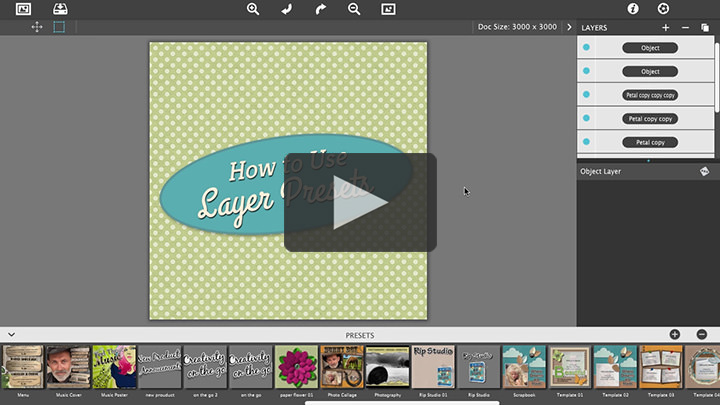Viewport: 720px width, 405px height.
Task: Select the move tool crosshair icon
Action: [x=37, y=27]
